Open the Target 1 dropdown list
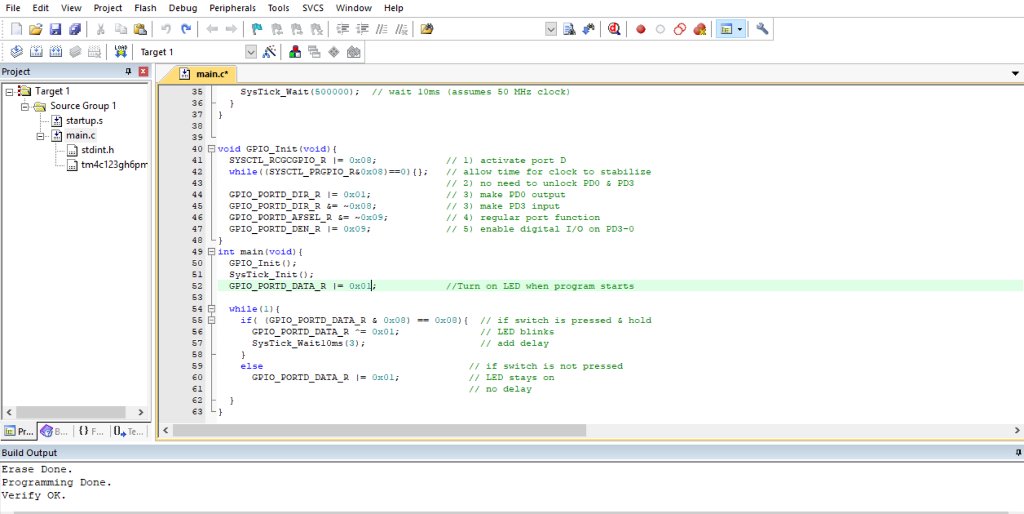1024x514 pixels. click(251, 51)
